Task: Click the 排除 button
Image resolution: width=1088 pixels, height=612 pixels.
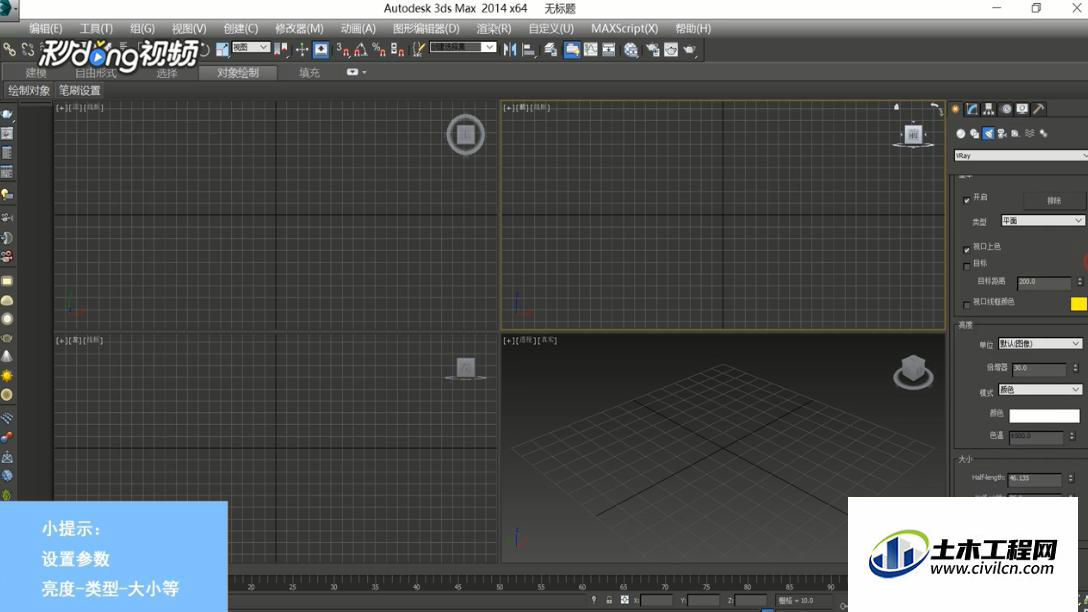Action: pyautogui.click(x=1054, y=201)
